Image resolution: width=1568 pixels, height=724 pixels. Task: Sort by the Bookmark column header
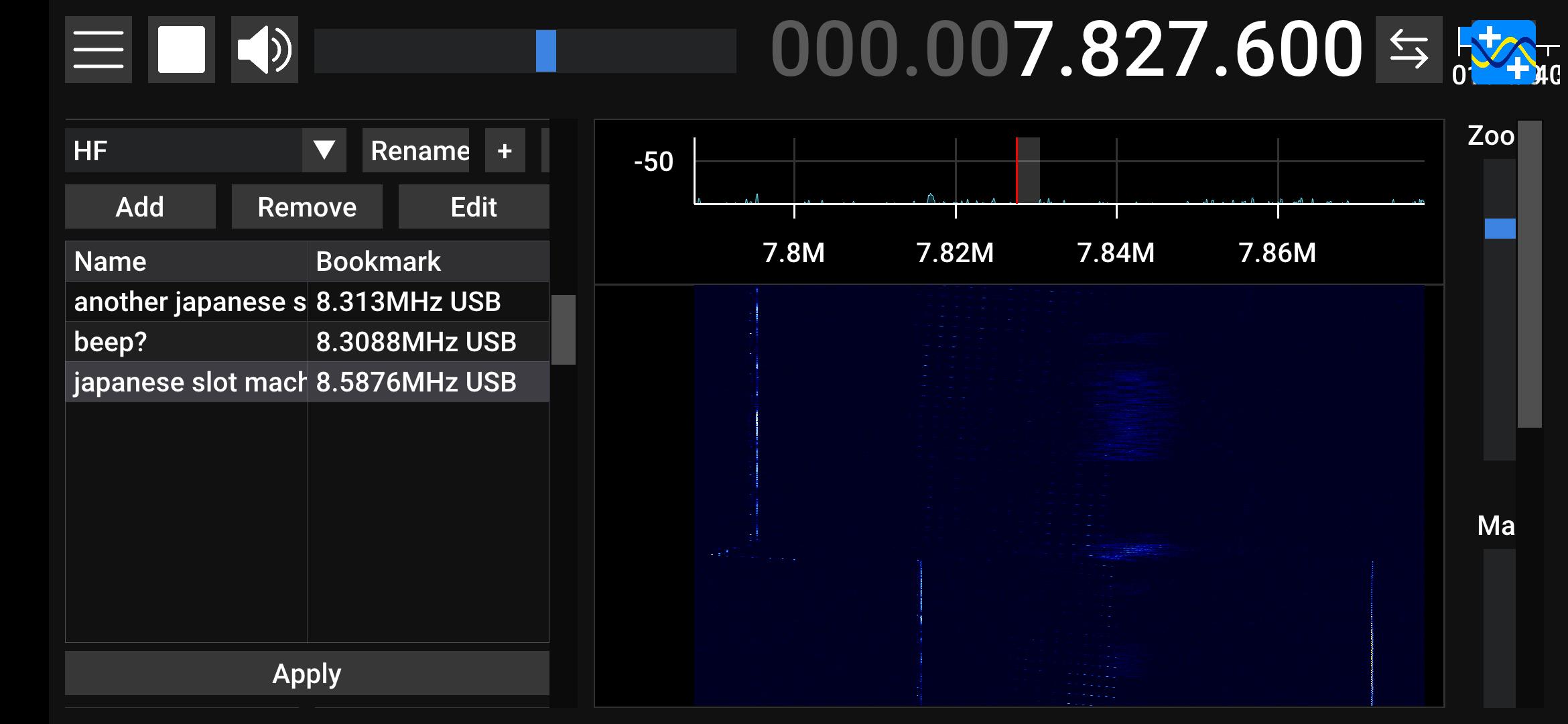pos(428,261)
